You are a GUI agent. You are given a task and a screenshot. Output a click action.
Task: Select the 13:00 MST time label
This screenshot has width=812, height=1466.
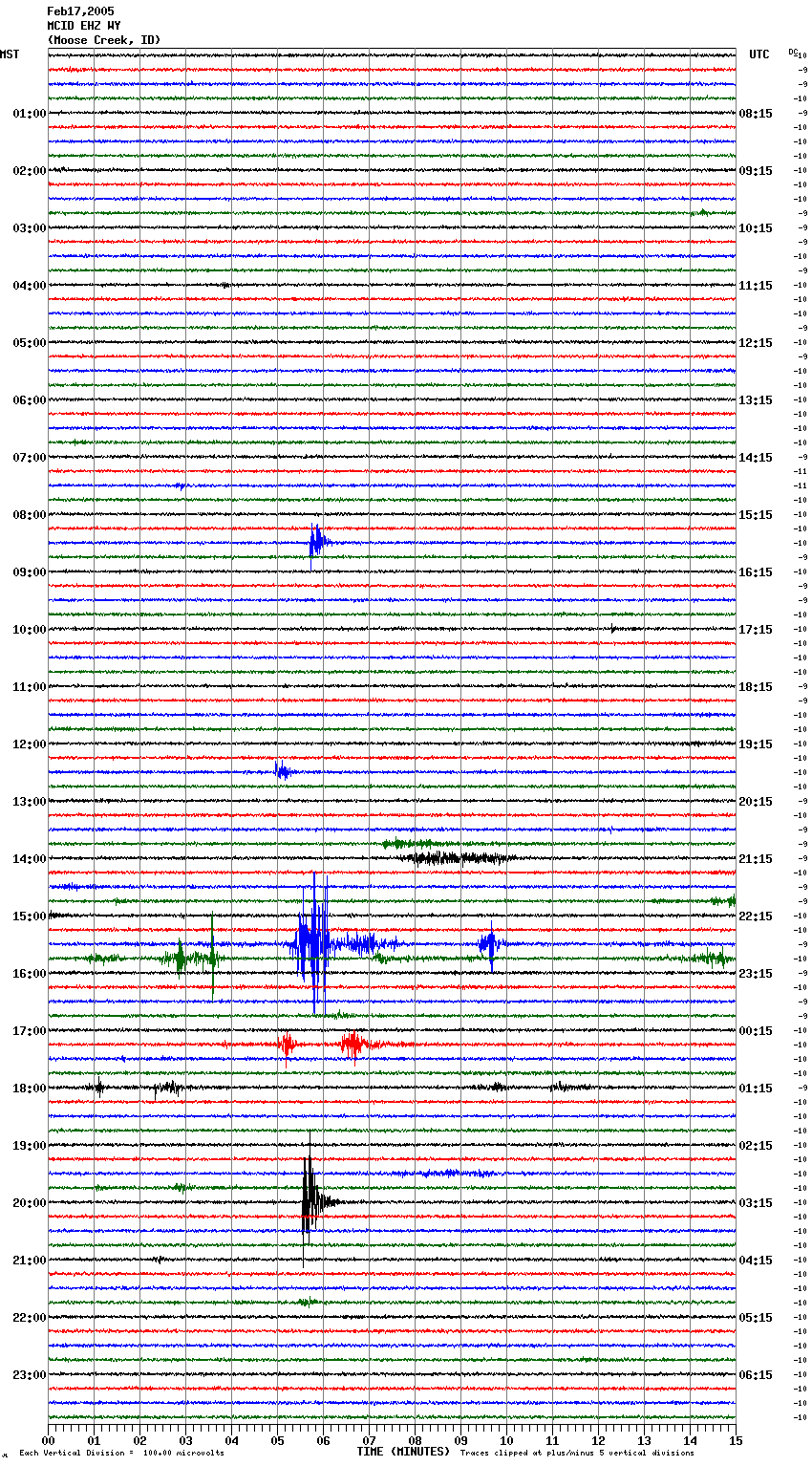30,802
